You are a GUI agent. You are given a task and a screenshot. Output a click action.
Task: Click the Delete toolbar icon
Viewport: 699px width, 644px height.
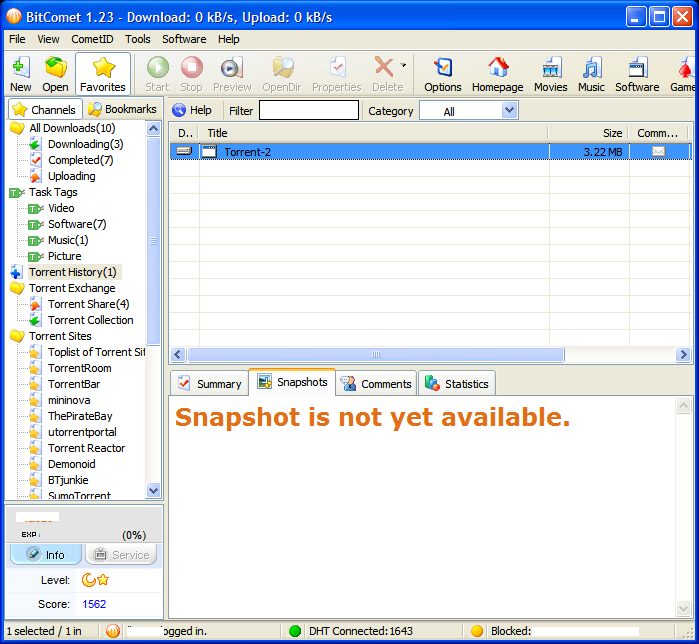coord(385,74)
